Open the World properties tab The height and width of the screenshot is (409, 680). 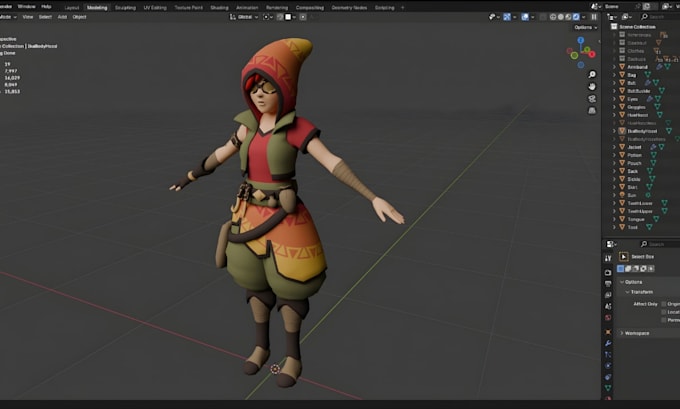tap(608, 317)
